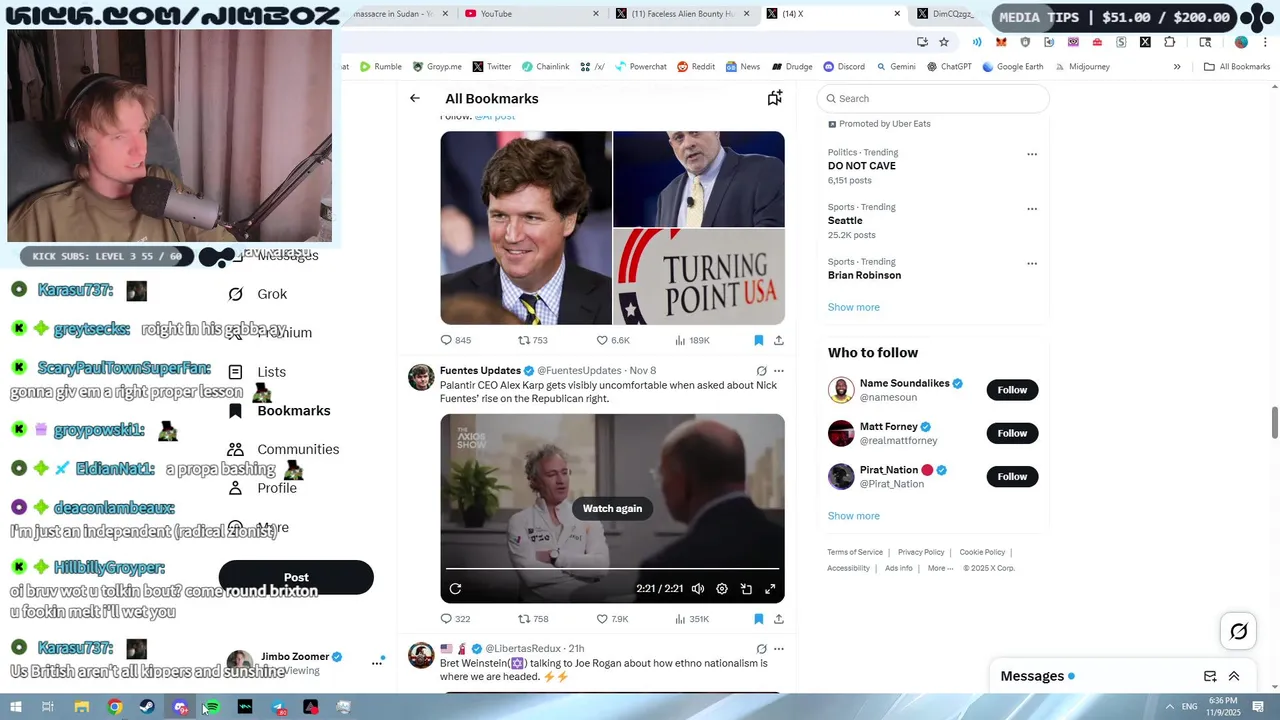1280x720 pixels.
Task: Show hidden bookmarks bar items
Action: 1176,67
